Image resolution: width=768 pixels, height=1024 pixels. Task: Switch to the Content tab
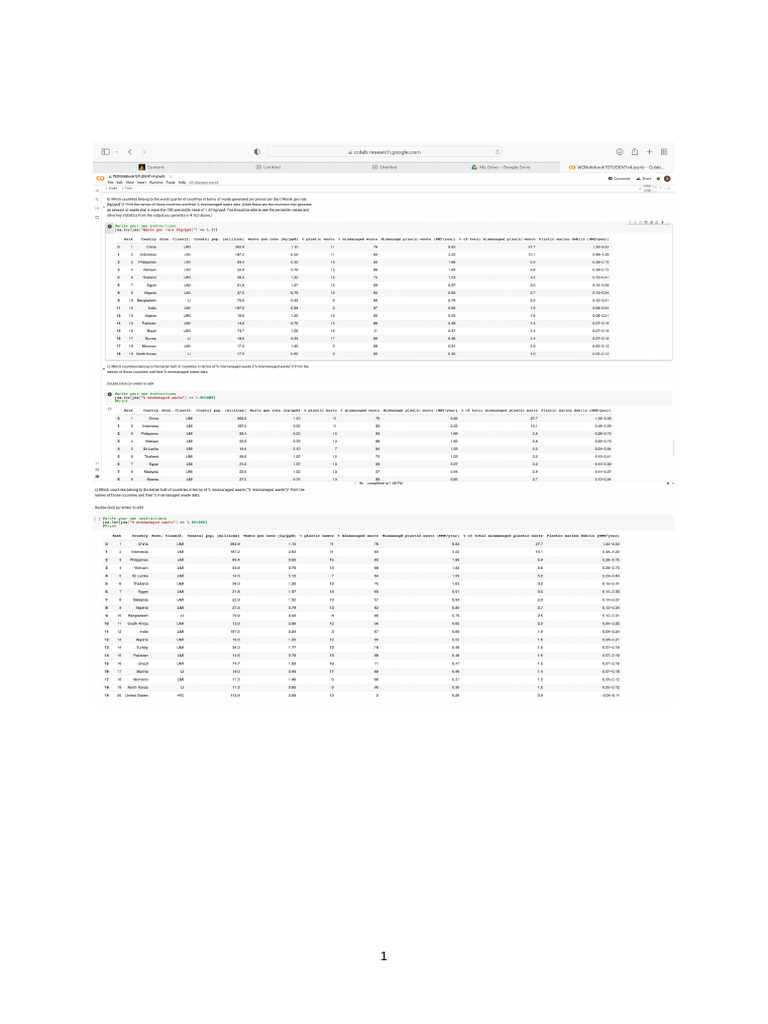tap(152, 167)
